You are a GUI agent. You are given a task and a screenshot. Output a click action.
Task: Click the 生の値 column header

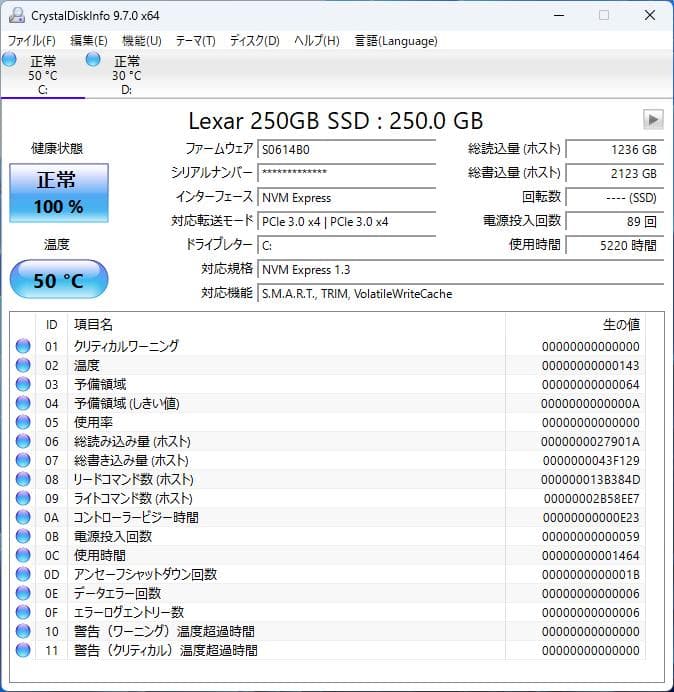pyautogui.click(x=575, y=325)
